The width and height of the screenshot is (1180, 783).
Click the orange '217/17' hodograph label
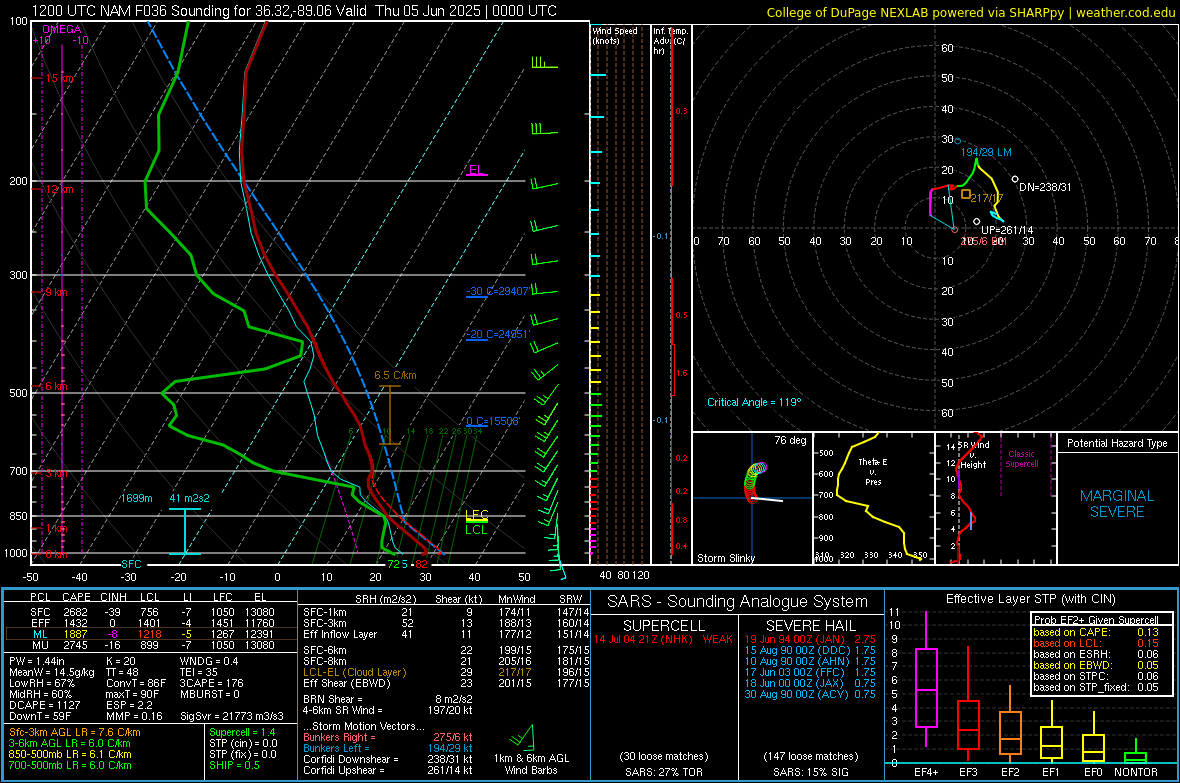pos(987,198)
